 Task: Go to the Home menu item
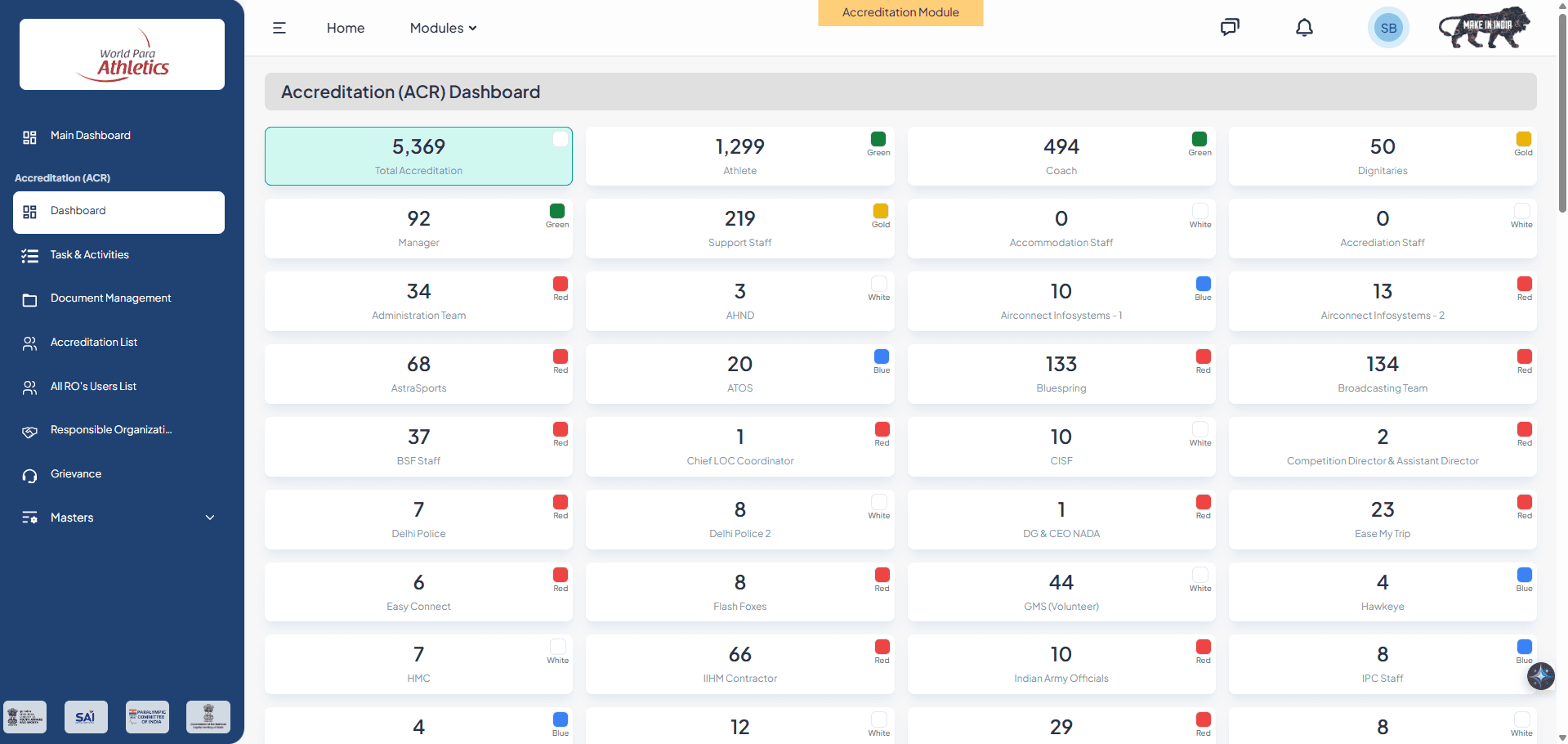point(346,28)
